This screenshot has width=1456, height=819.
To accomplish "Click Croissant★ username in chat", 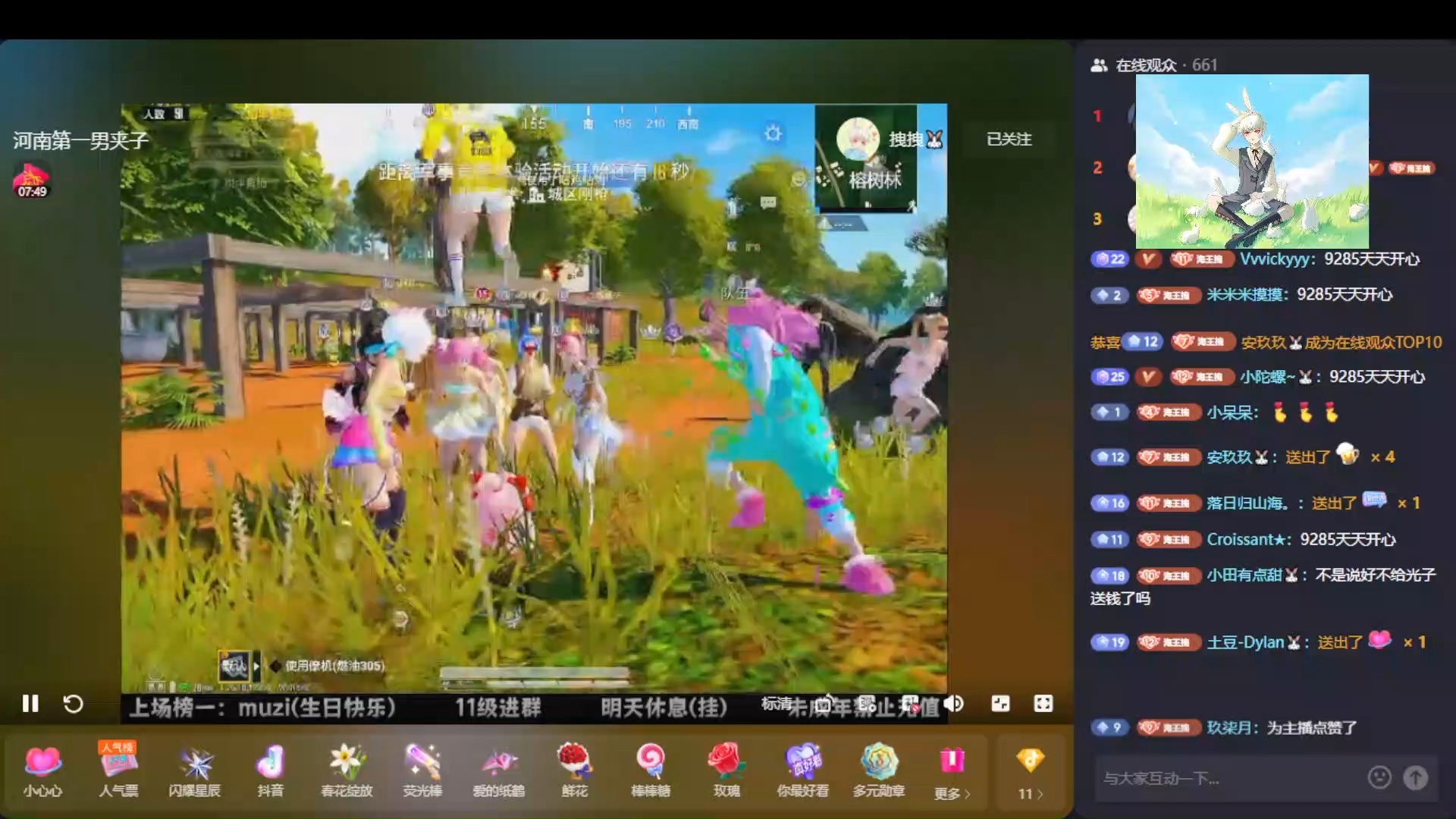I will [x=1248, y=539].
